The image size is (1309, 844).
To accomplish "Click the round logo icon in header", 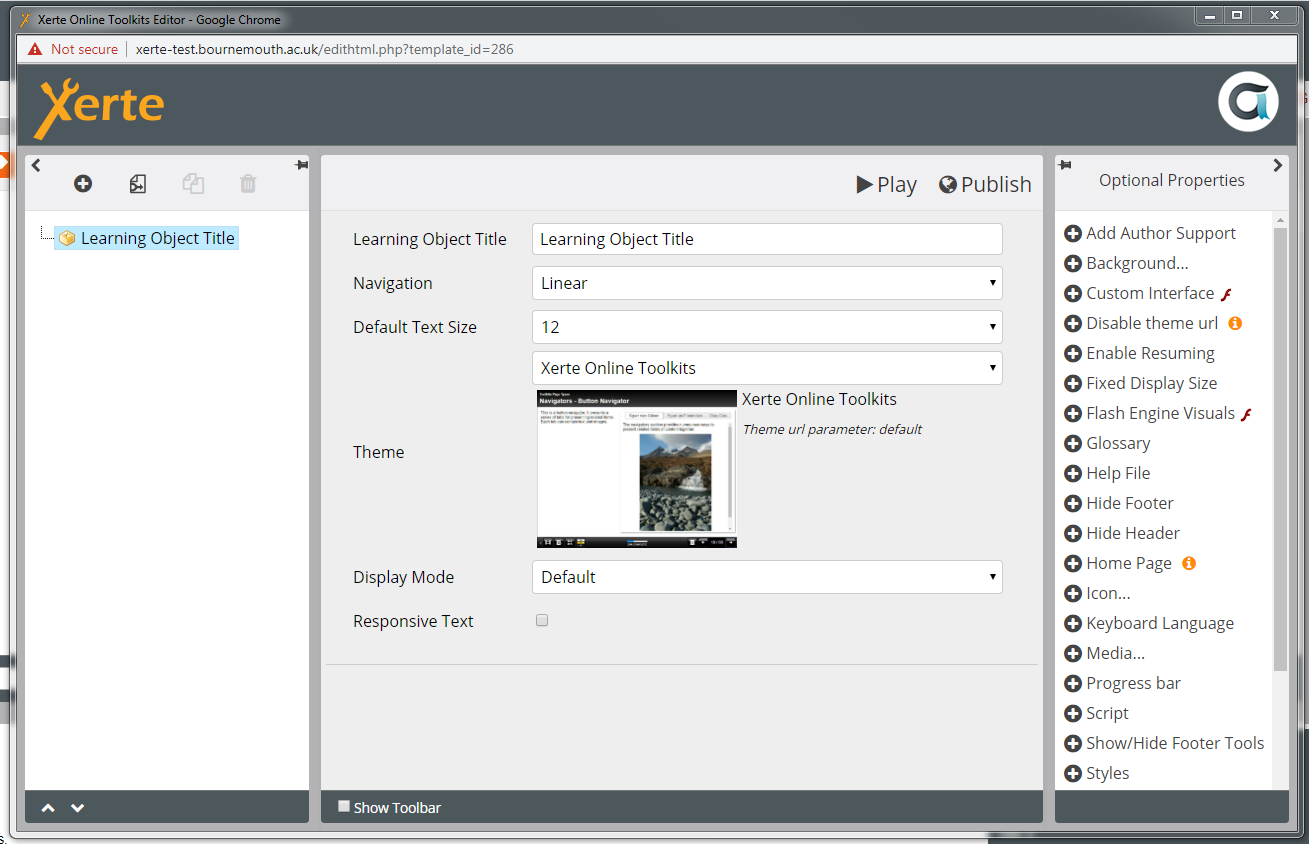I will pyautogui.click(x=1248, y=101).
